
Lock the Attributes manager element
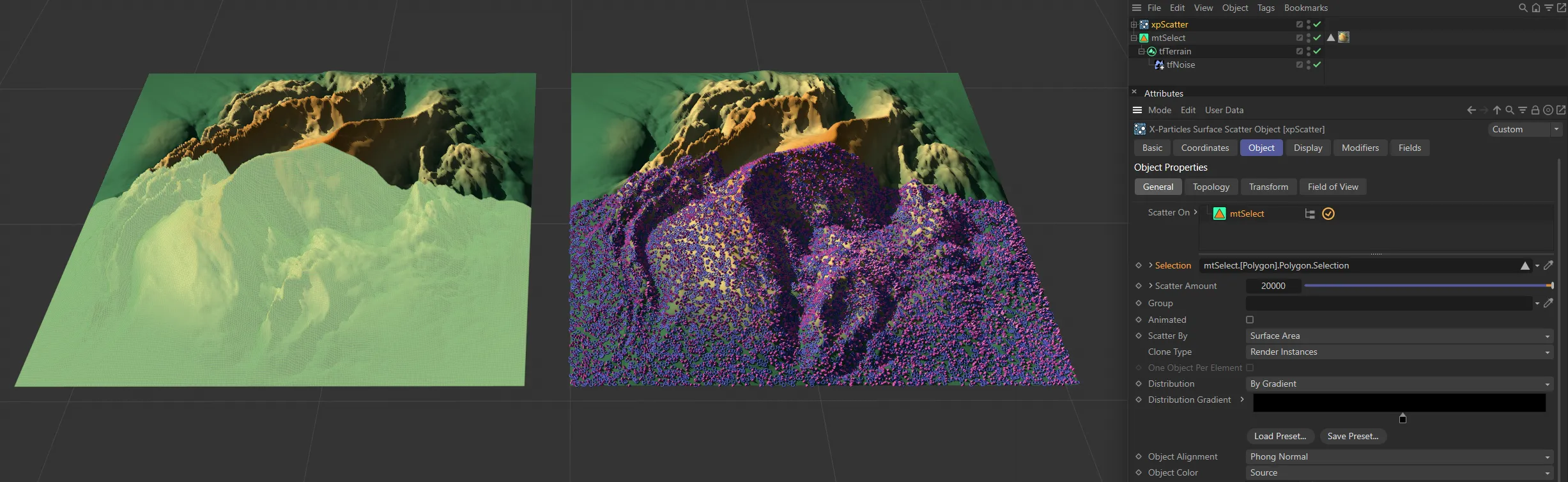(x=1535, y=110)
